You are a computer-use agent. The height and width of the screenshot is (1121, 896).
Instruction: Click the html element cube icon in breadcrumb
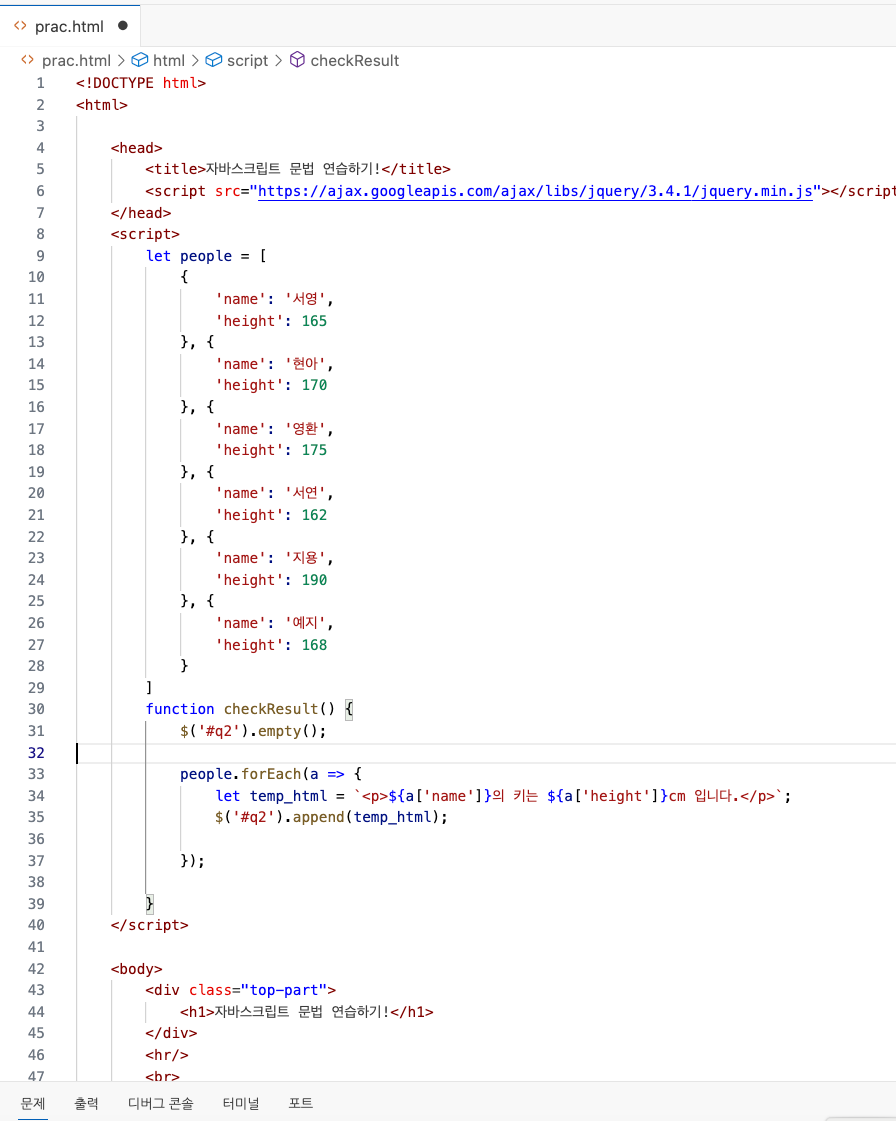click(x=140, y=60)
